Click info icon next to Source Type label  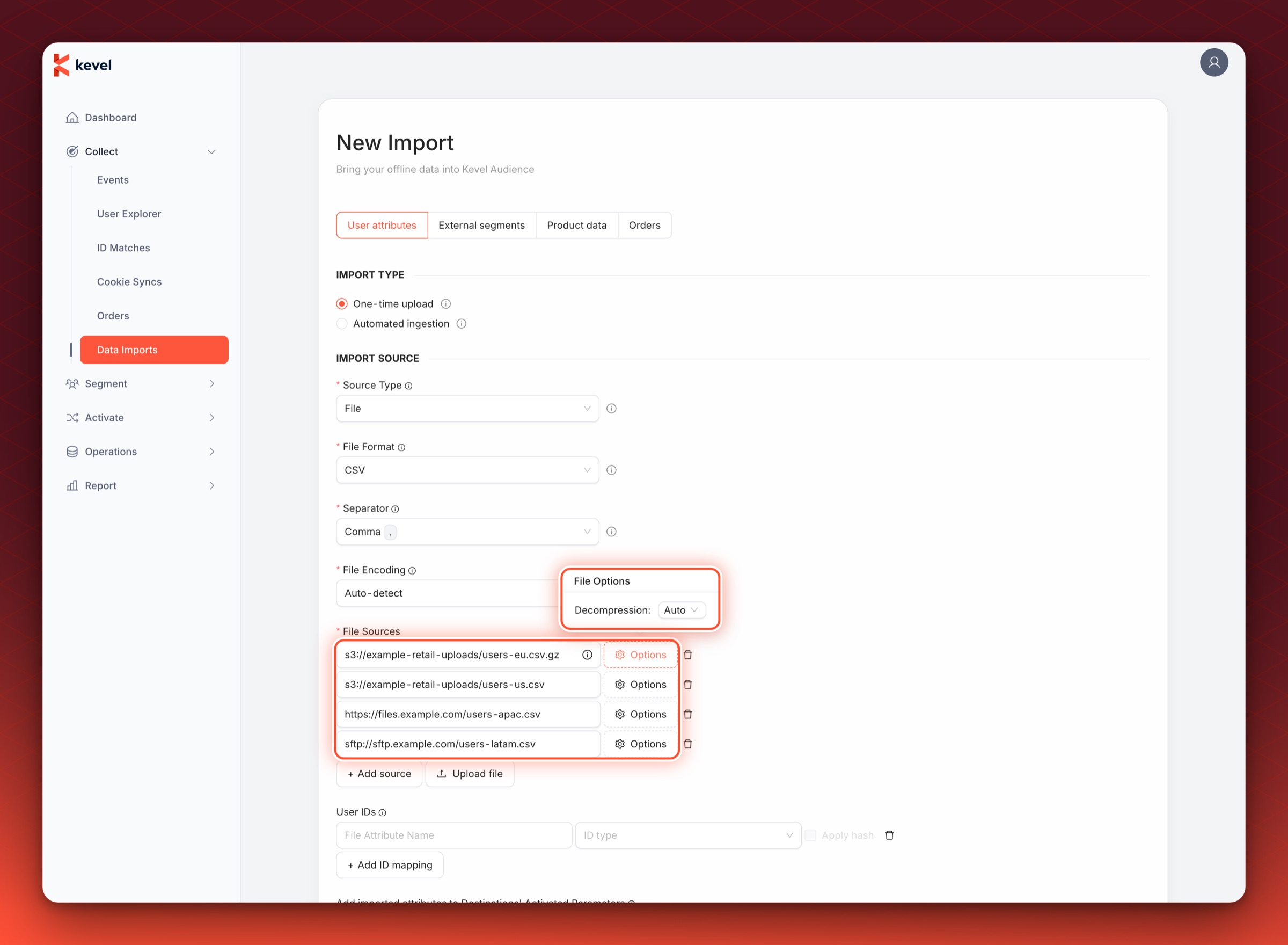click(408, 386)
